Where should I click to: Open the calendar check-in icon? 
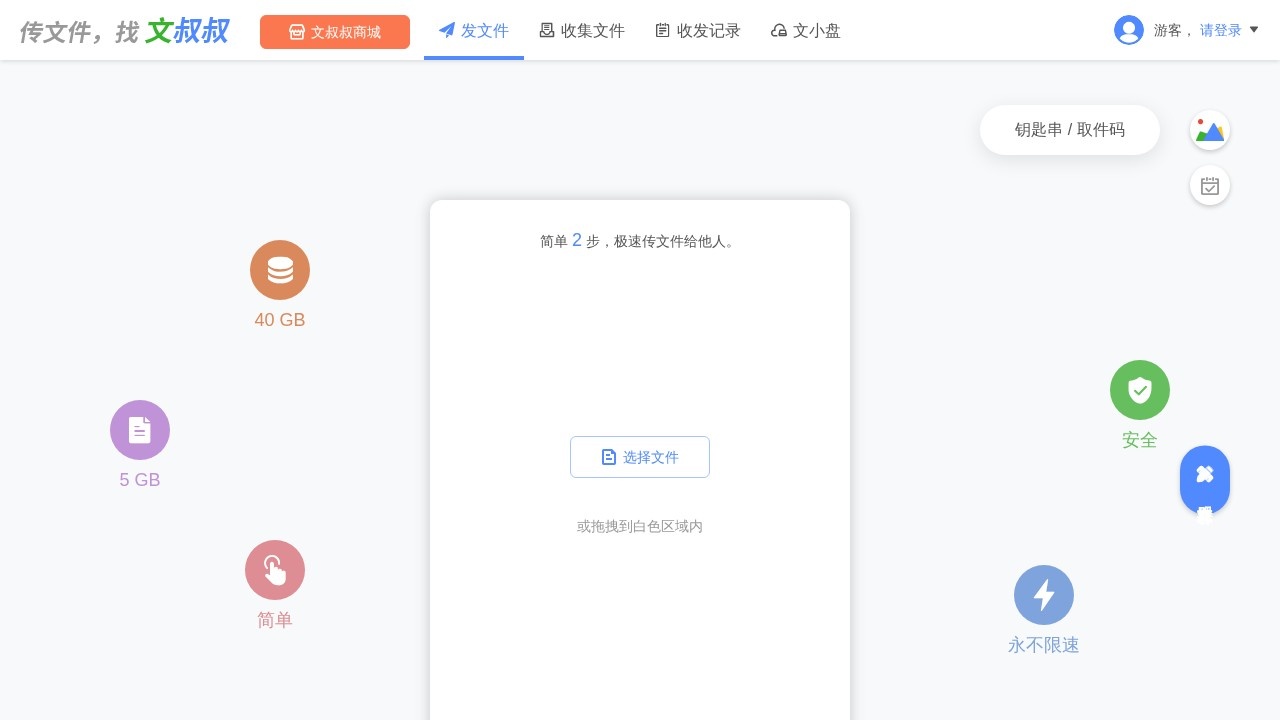click(x=1210, y=185)
